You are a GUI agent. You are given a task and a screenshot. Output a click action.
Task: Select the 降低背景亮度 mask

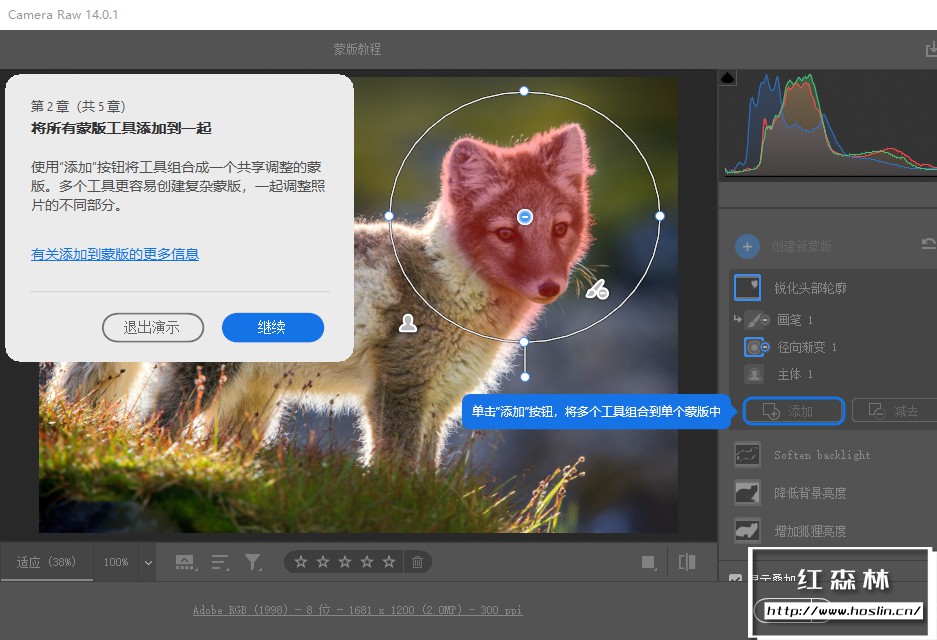pos(747,492)
